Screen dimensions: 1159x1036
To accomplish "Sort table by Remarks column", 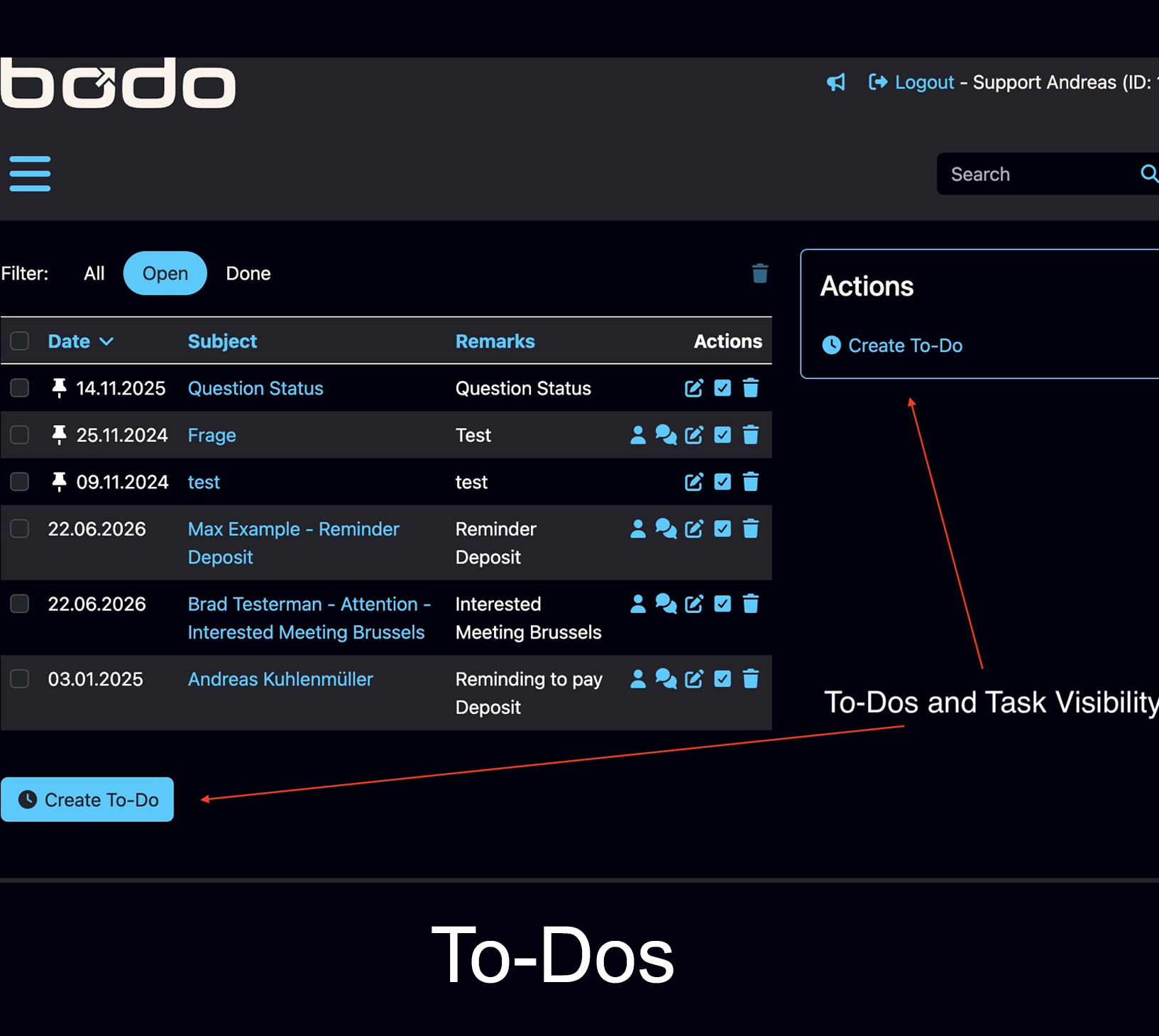I will pos(495,341).
